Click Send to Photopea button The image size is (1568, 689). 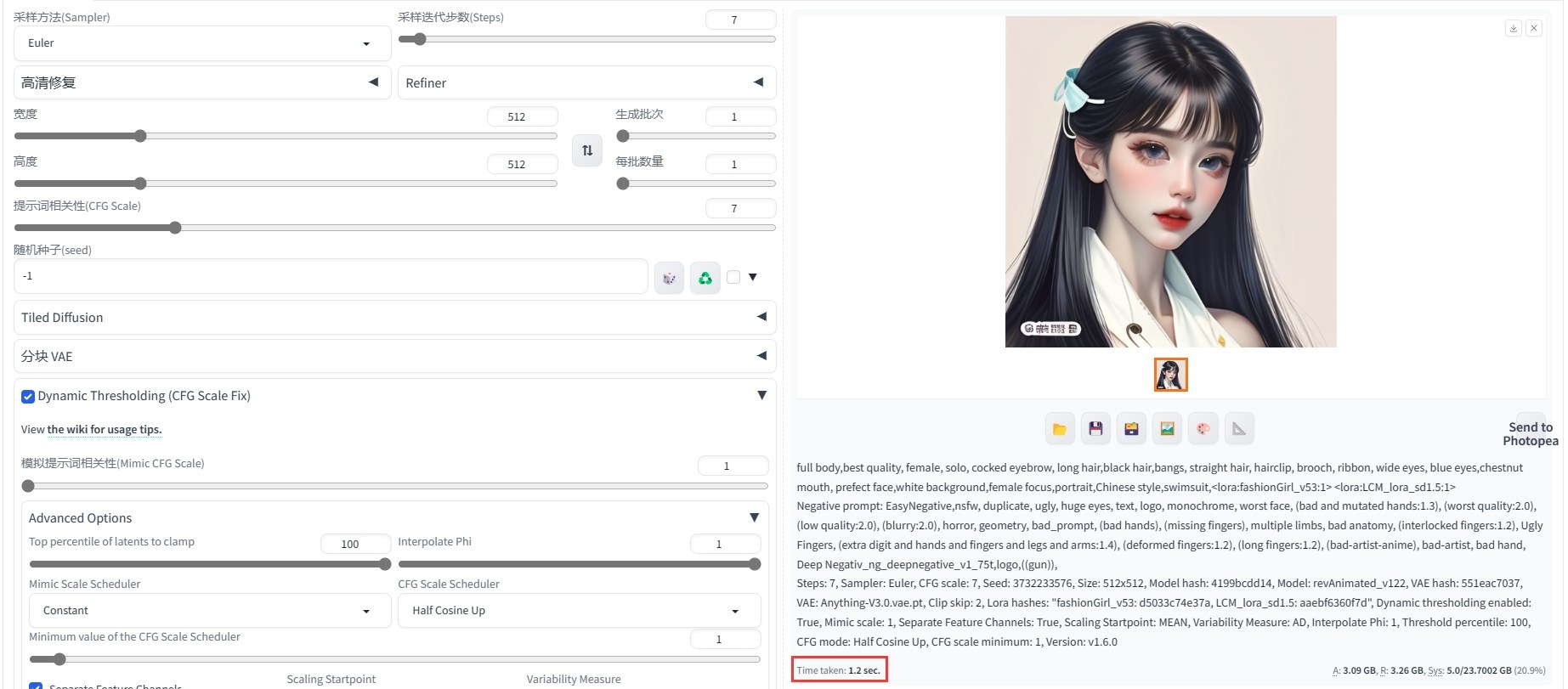click(x=1531, y=434)
